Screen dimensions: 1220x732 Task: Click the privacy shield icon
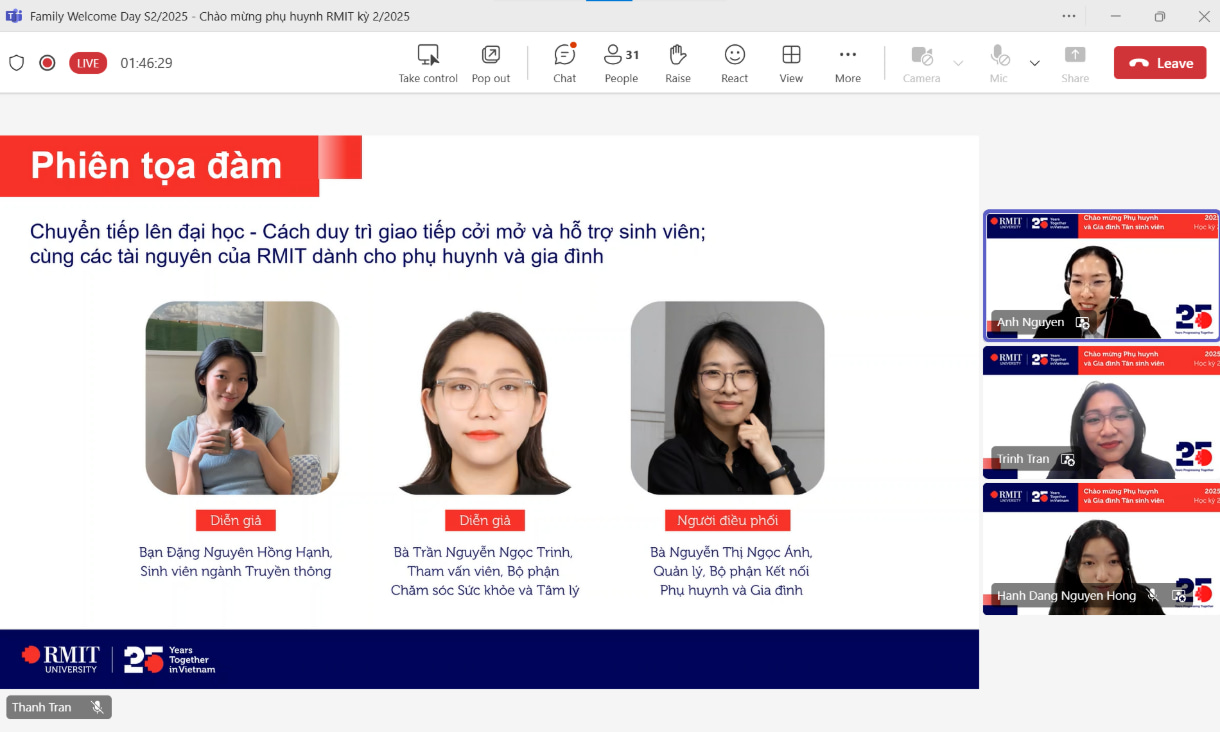tap(16, 63)
